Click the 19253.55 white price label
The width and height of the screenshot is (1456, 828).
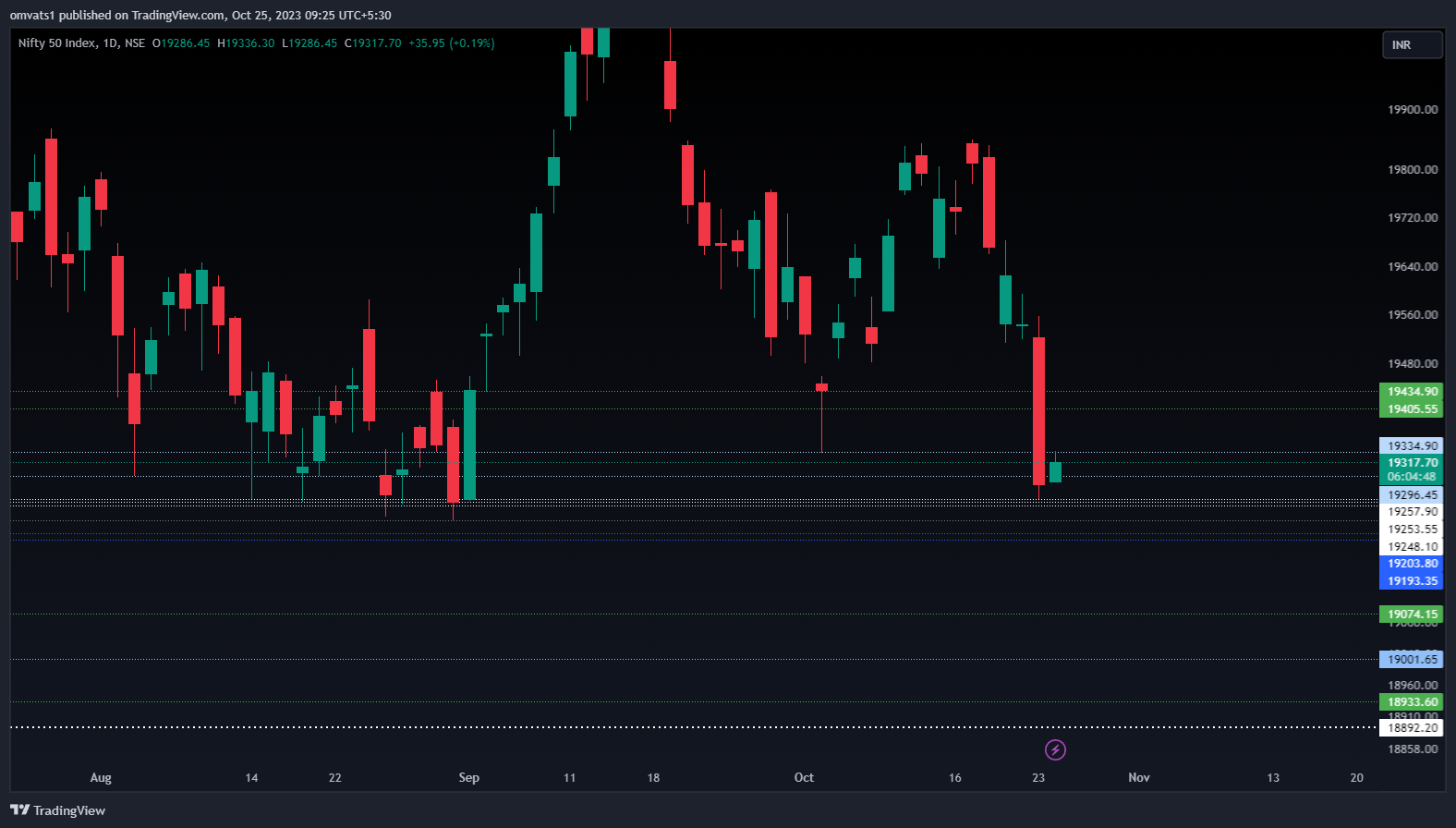[x=1412, y=530]
